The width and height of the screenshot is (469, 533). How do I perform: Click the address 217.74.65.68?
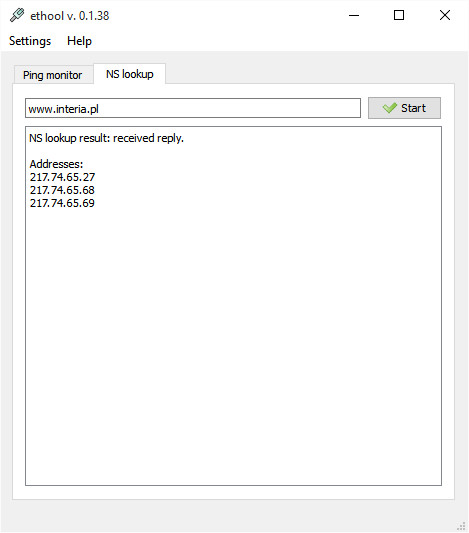pos(62,190)
